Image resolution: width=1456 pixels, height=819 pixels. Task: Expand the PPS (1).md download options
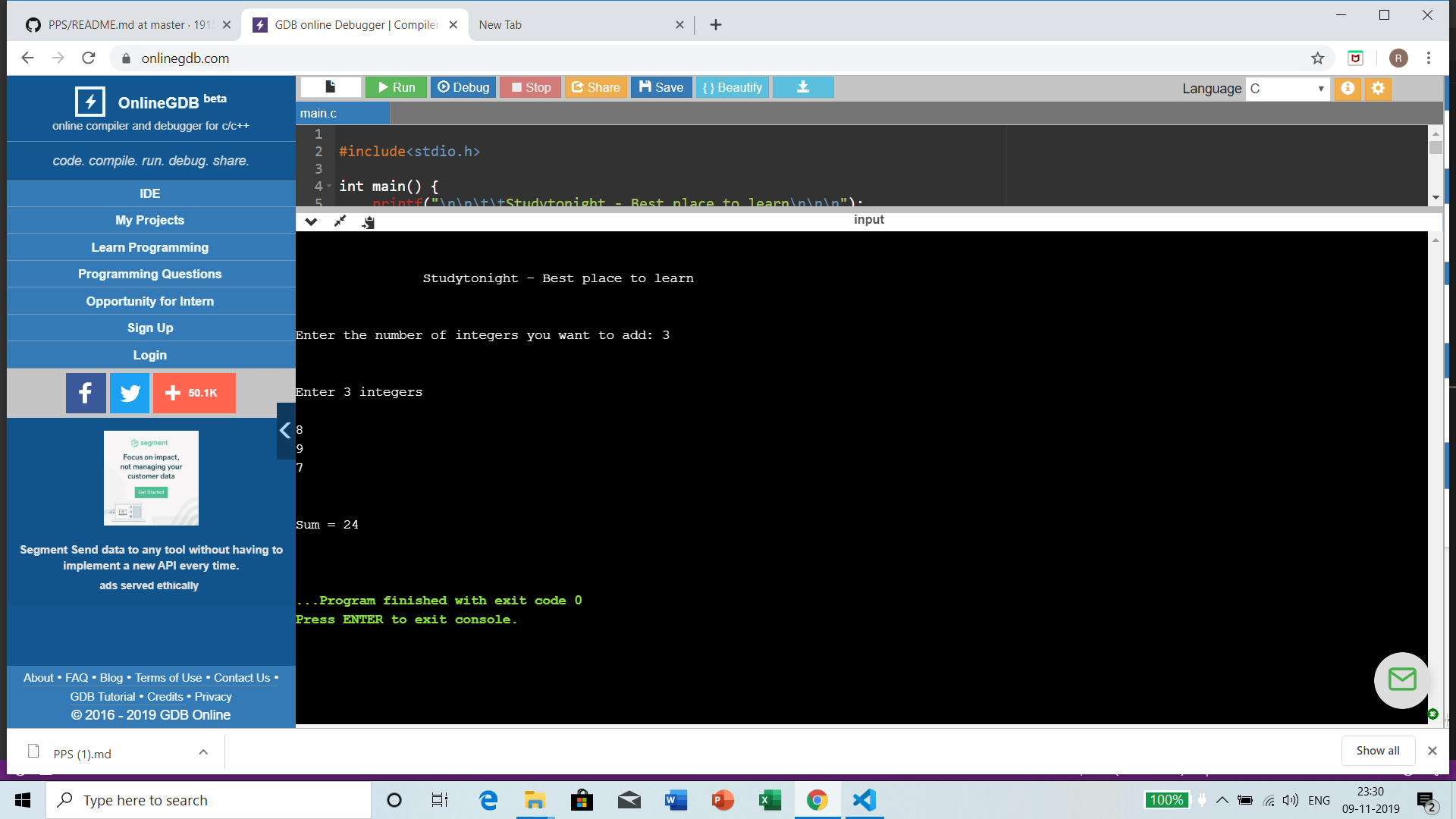203,752
